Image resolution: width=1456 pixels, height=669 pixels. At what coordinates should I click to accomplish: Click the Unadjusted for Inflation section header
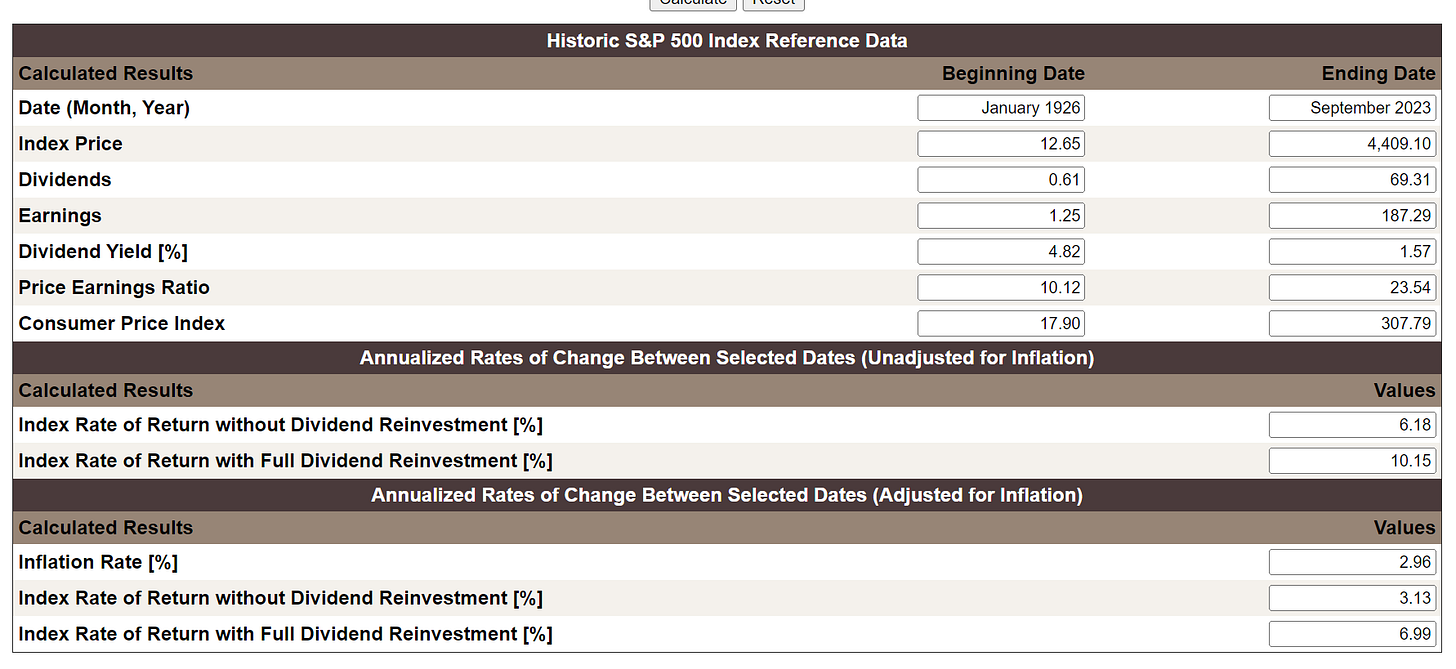point(727,358)
